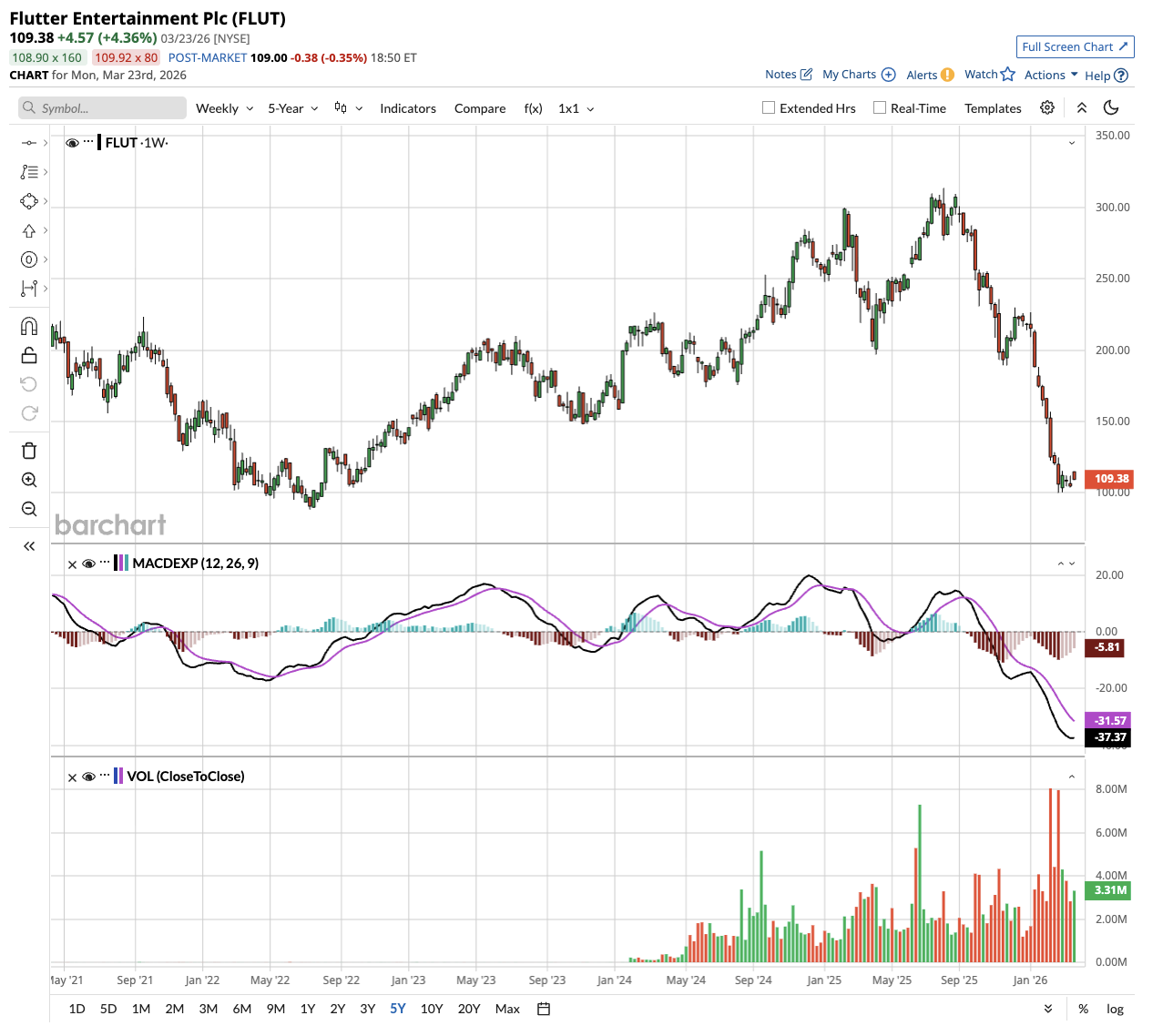Screen dimensions: 1173x1036
Task: Open the Notes editor
Action: 789,75
